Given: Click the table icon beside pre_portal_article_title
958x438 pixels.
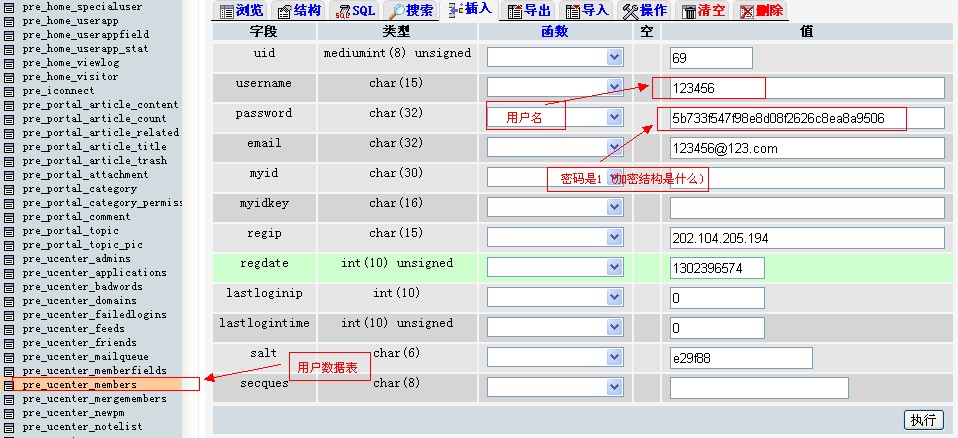Looking at the screenshot, I should click(9, 147).
